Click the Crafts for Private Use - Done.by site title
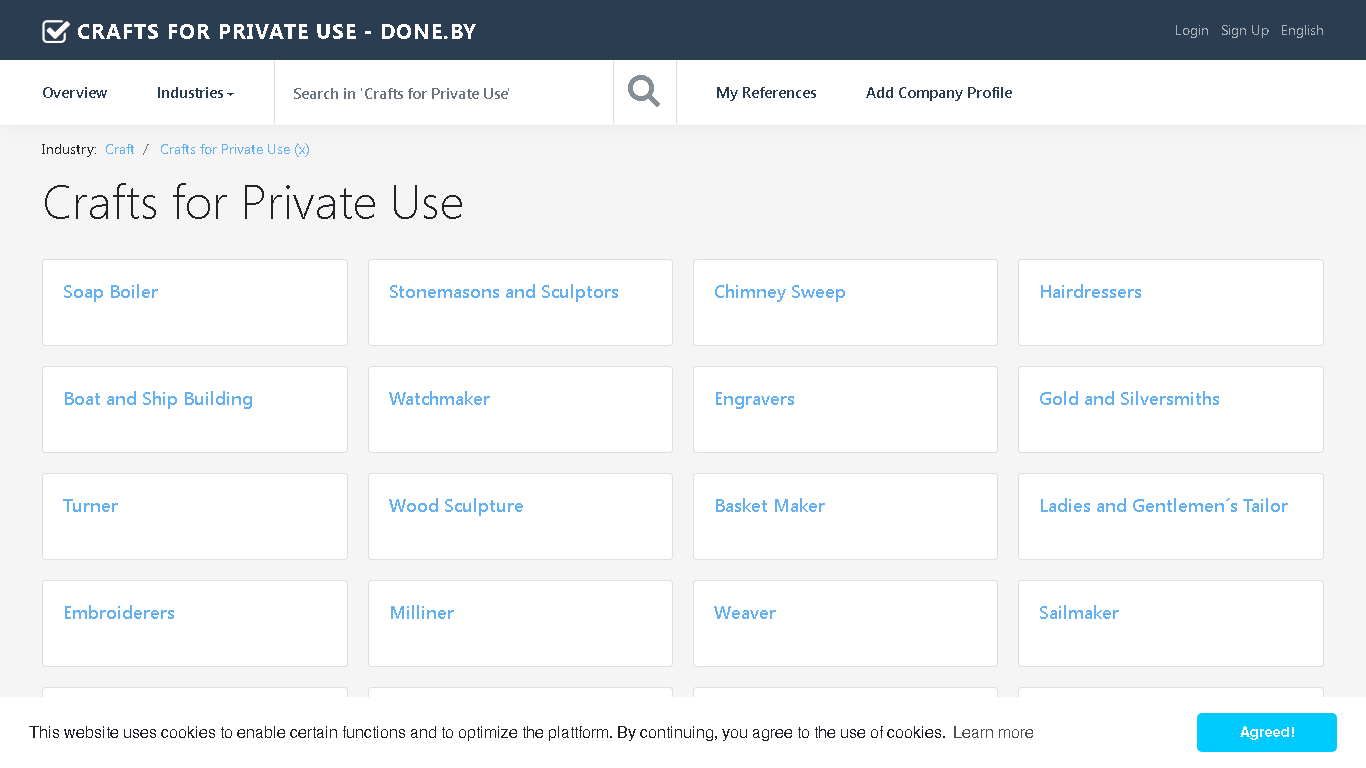 coord(277,31)
